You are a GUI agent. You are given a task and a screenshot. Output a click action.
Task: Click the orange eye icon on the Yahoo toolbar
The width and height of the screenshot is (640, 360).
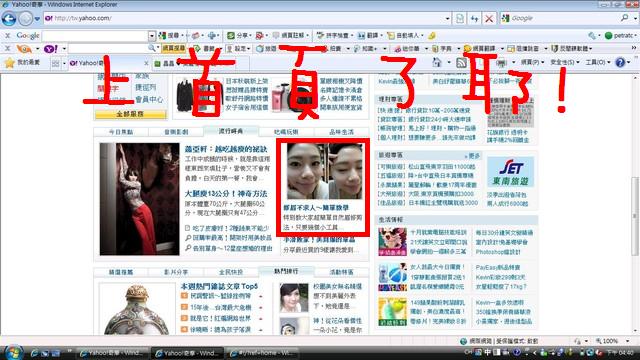[24, 49]
